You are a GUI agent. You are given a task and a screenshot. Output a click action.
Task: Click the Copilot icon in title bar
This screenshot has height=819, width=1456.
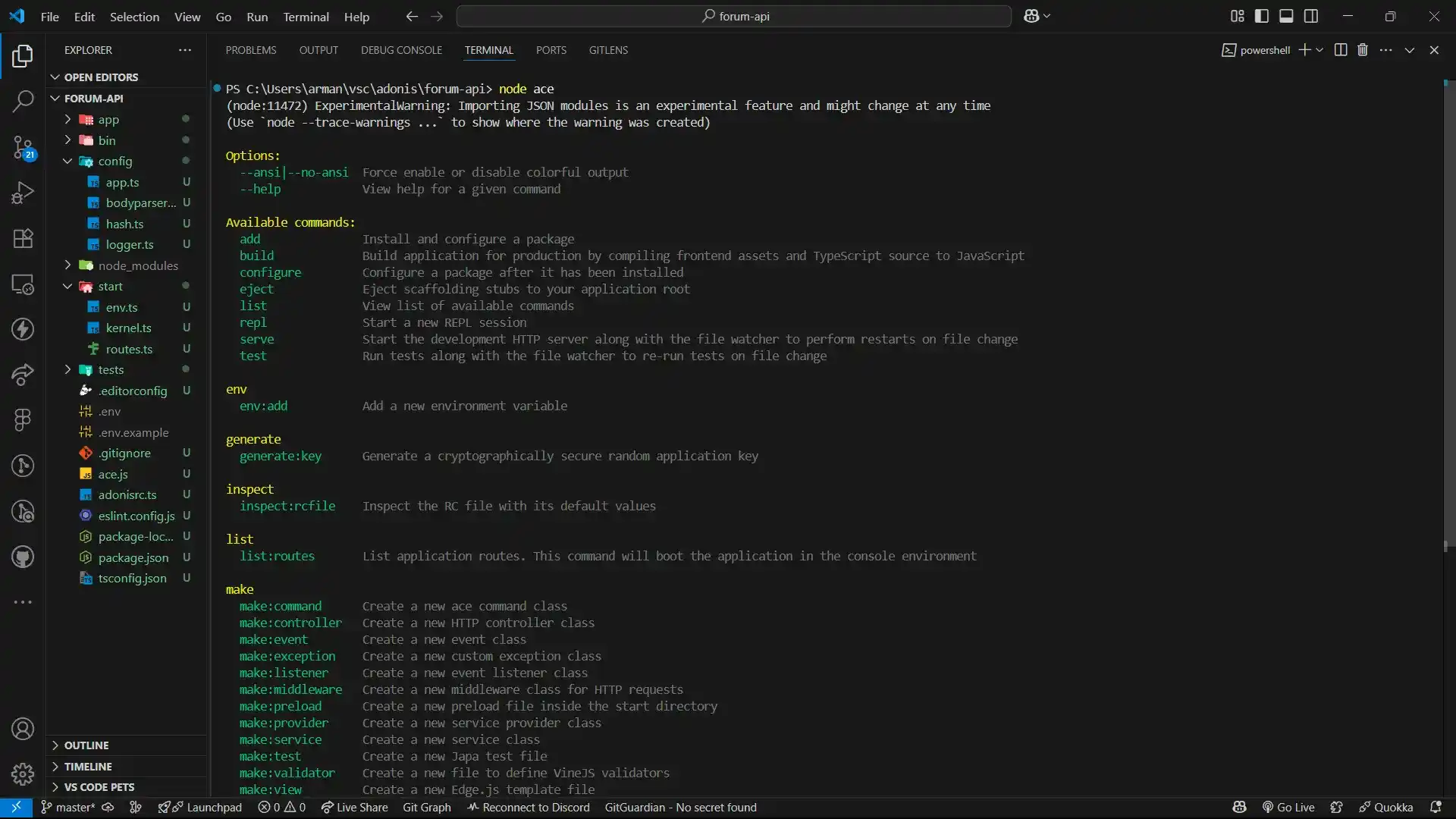click(x=1031, y=16)
